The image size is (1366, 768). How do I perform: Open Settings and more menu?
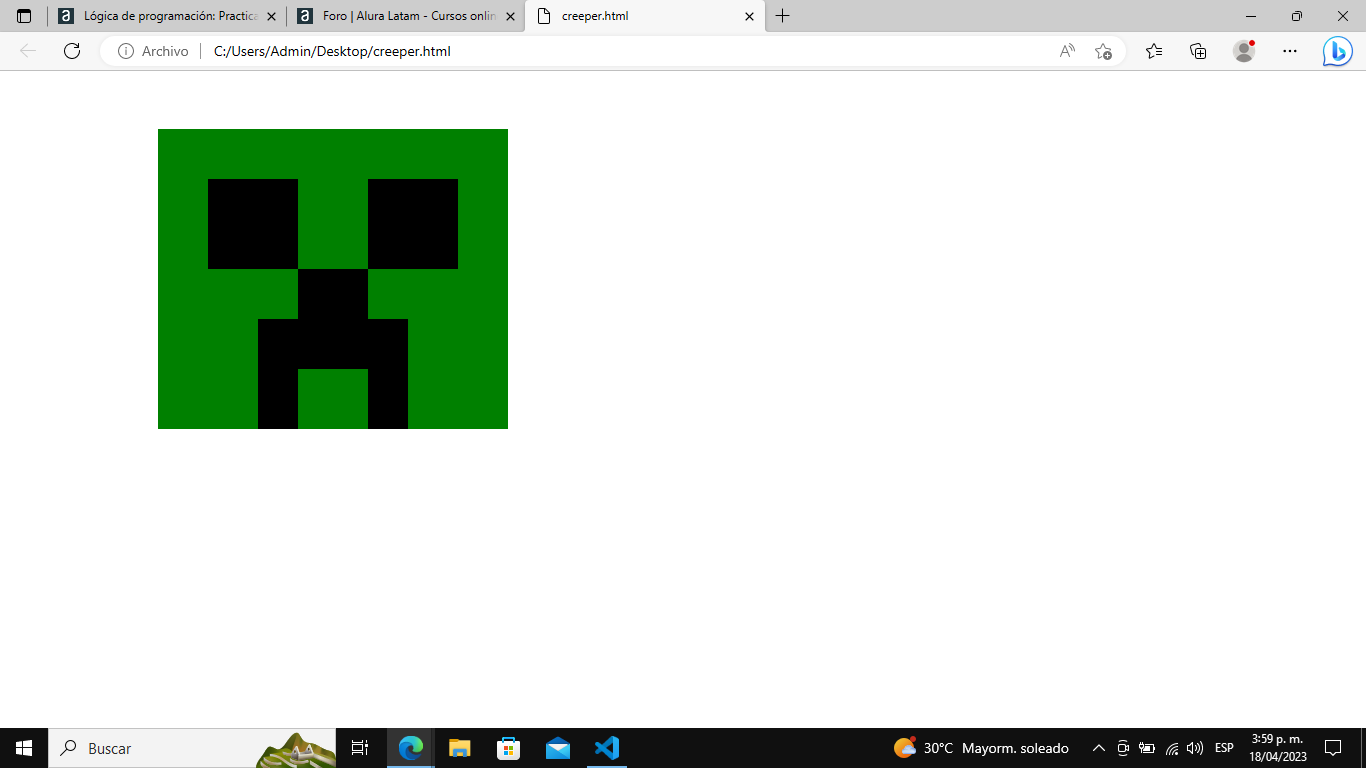1290,51
